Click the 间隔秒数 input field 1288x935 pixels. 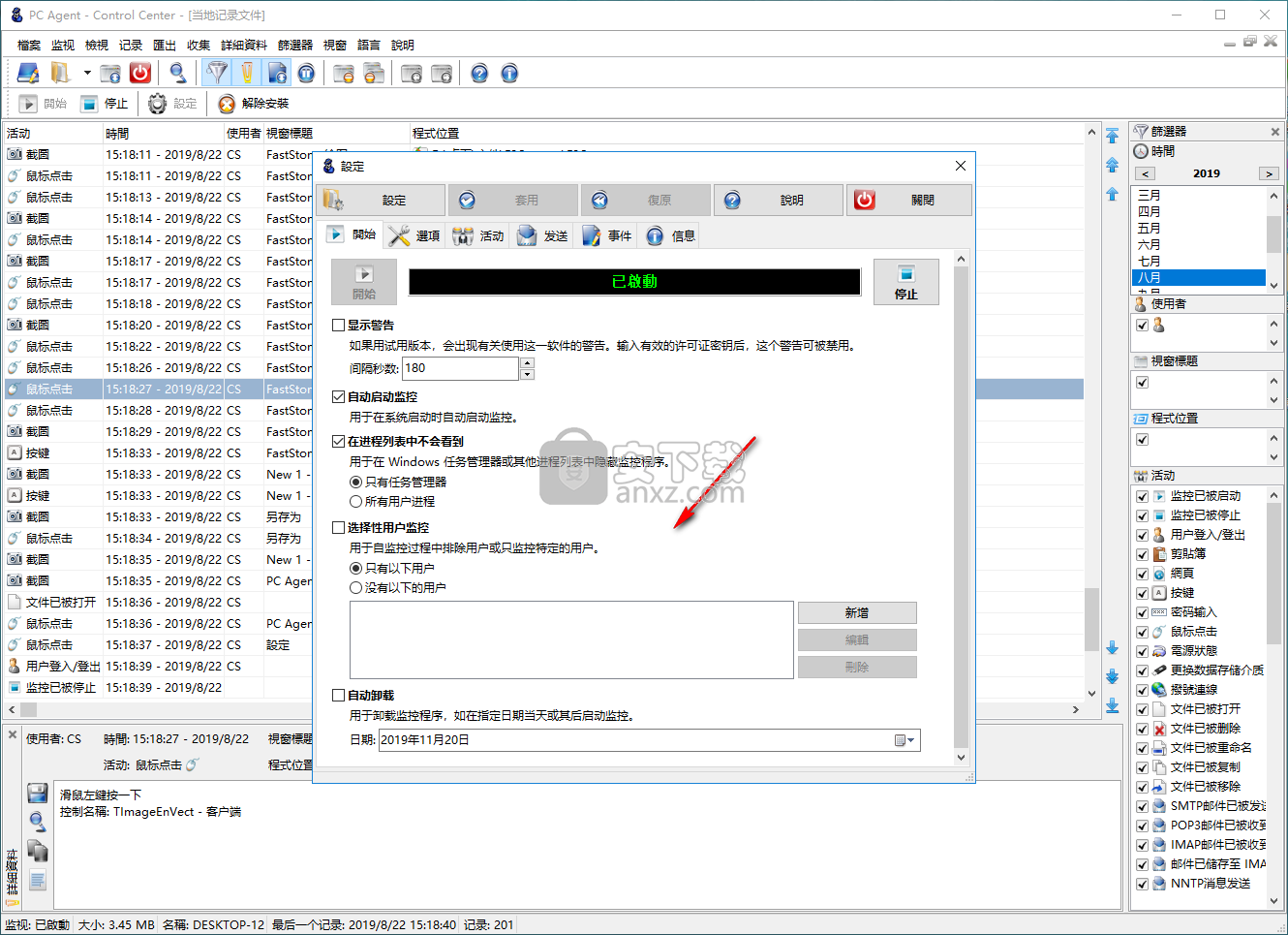[x=461, y=368]
